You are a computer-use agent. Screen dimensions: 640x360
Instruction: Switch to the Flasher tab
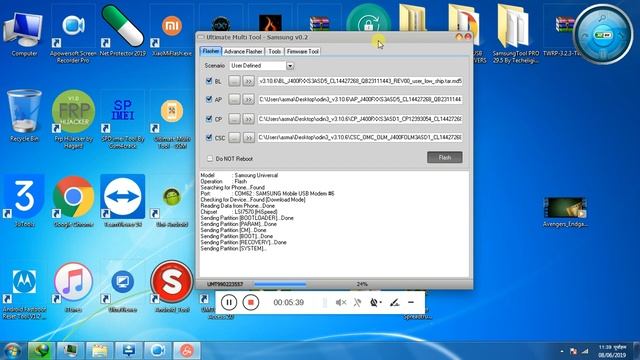[211, 51]
